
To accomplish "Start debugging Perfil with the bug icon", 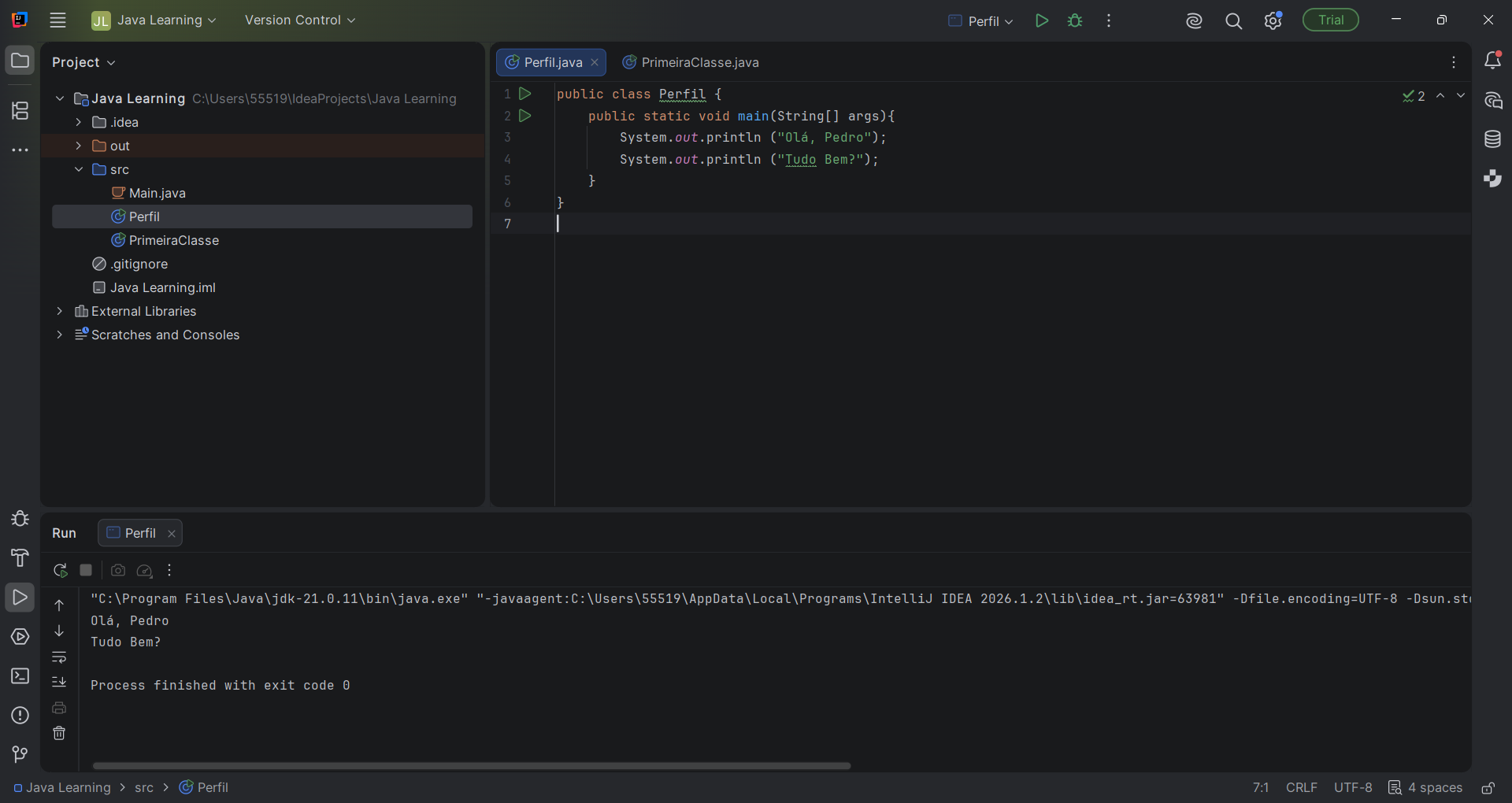I will (x=1075, y=20).
